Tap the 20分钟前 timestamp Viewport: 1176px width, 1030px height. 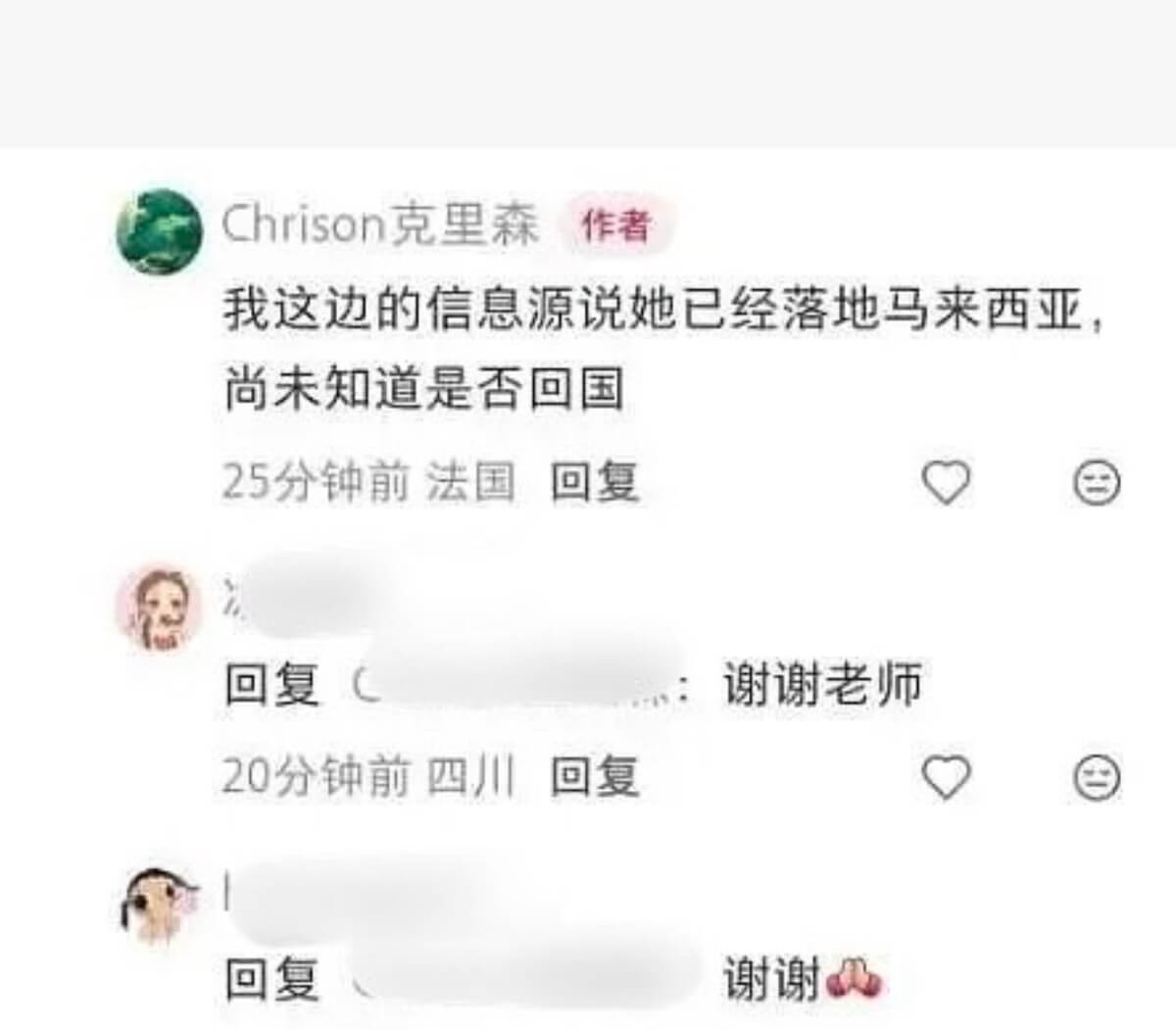point(317,778)
